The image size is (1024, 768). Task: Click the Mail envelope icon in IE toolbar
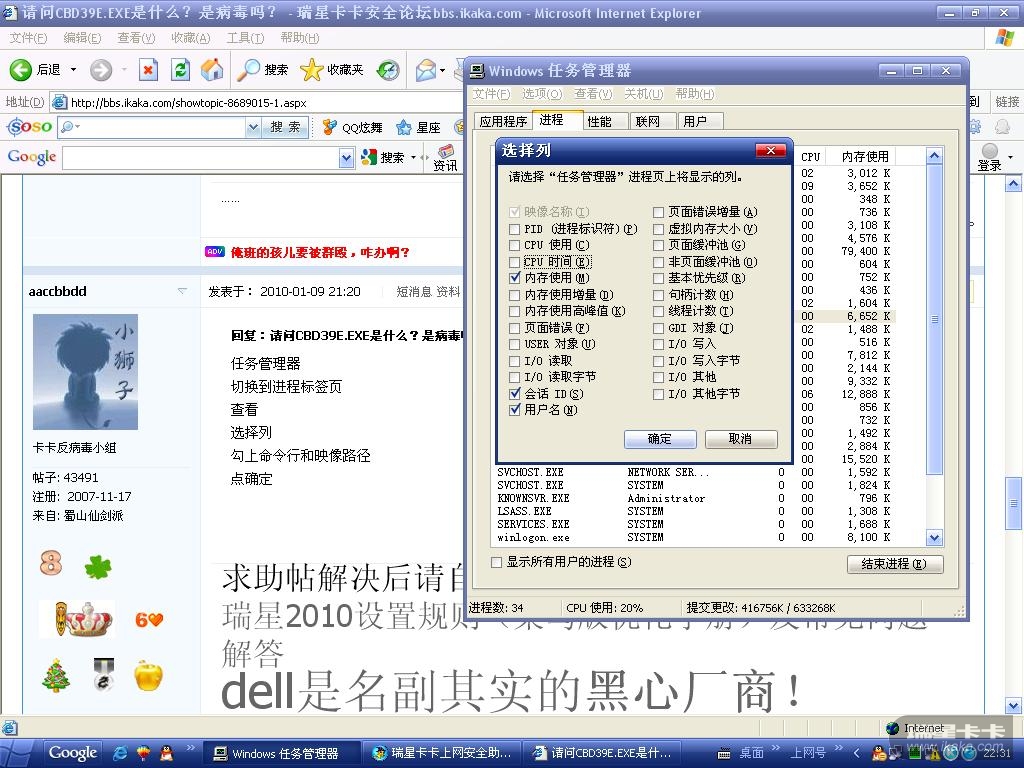click(426, 69)
